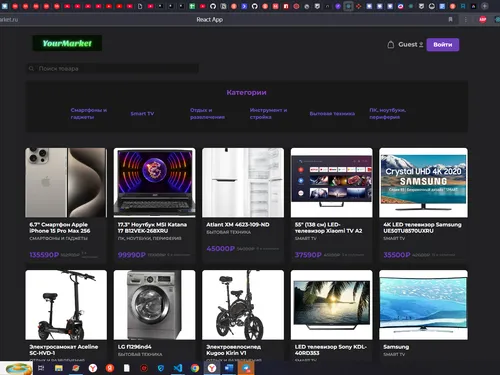Click price '99990₽' on MSI laptop card
500x375 pixels.
pos(132,255)
